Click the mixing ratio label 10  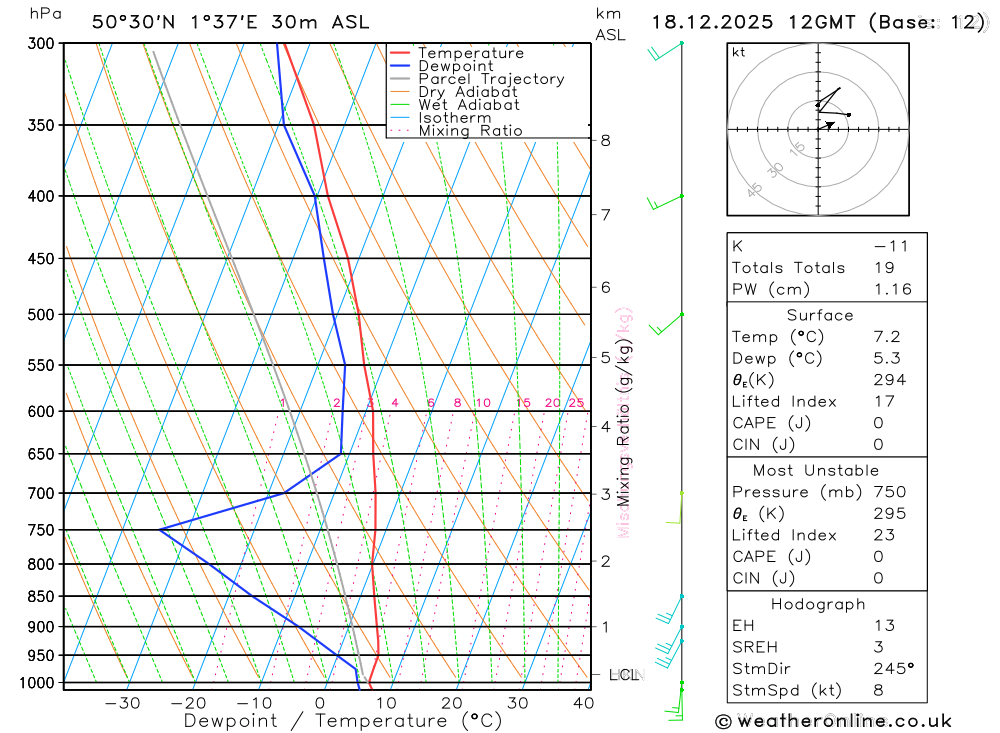pyautogui.click(x=483, y=403)
